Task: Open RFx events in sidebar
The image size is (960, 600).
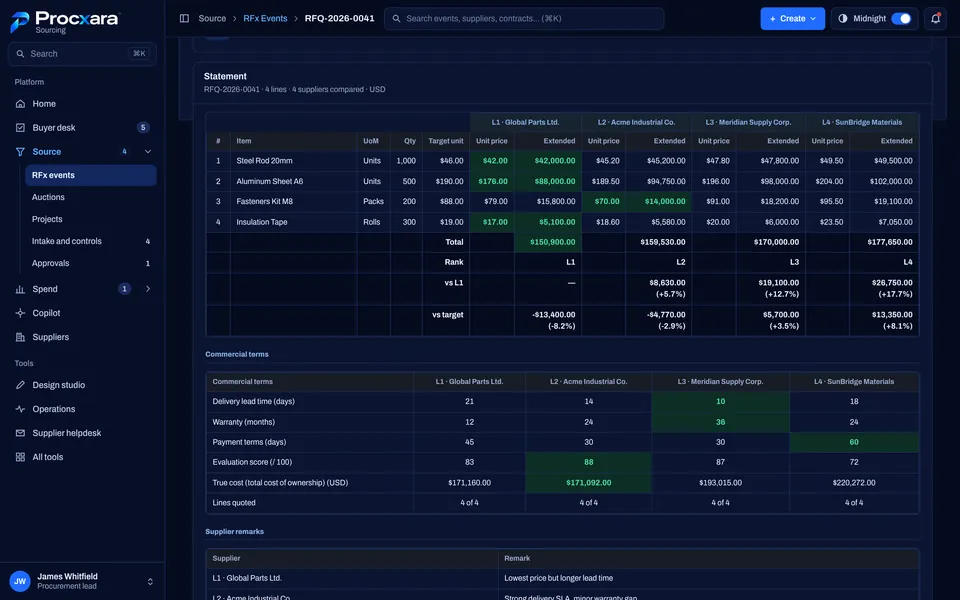Action: 91,175
